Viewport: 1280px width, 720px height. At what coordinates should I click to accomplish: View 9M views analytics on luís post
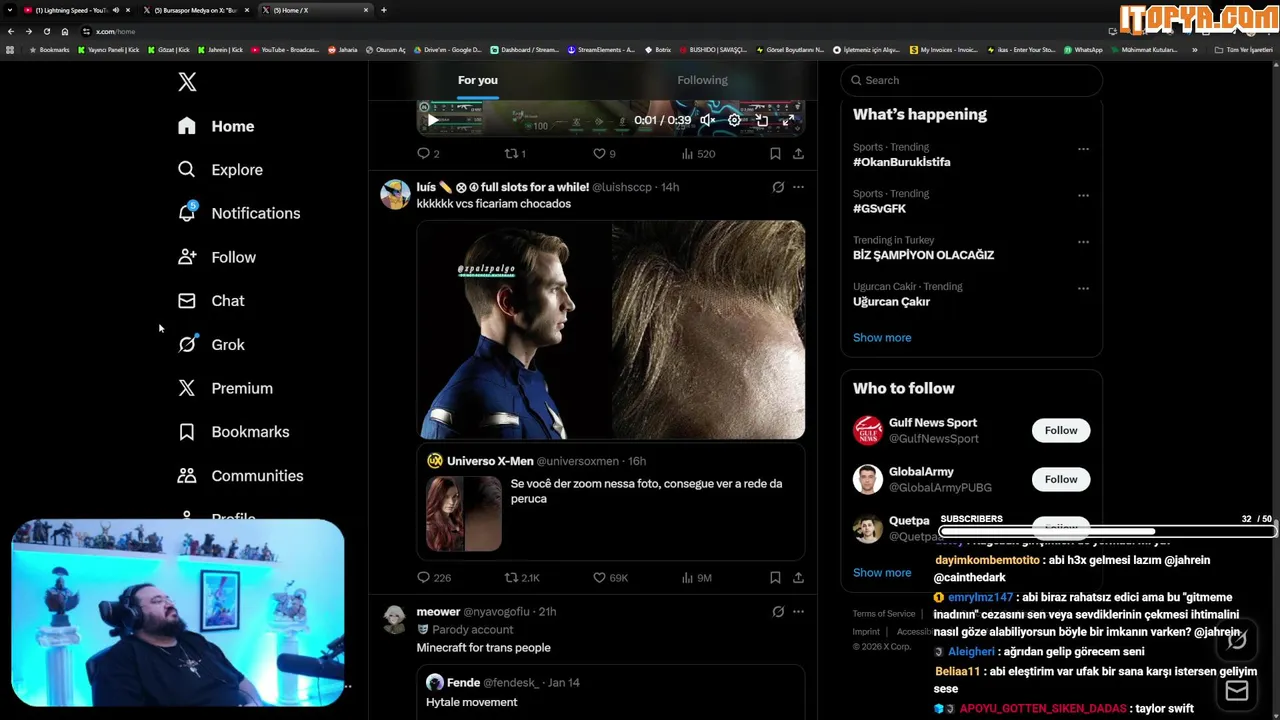pyautogui.click(x=697, y=578)
